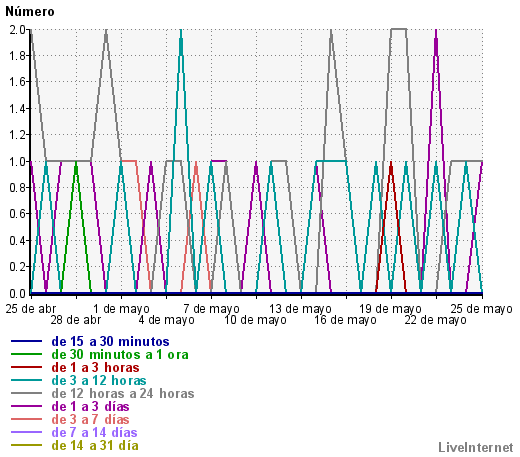Click the 'de 30 minutos a 1 ora' legend label
This screenshot has width=520, height=457.
coord(120,355)
